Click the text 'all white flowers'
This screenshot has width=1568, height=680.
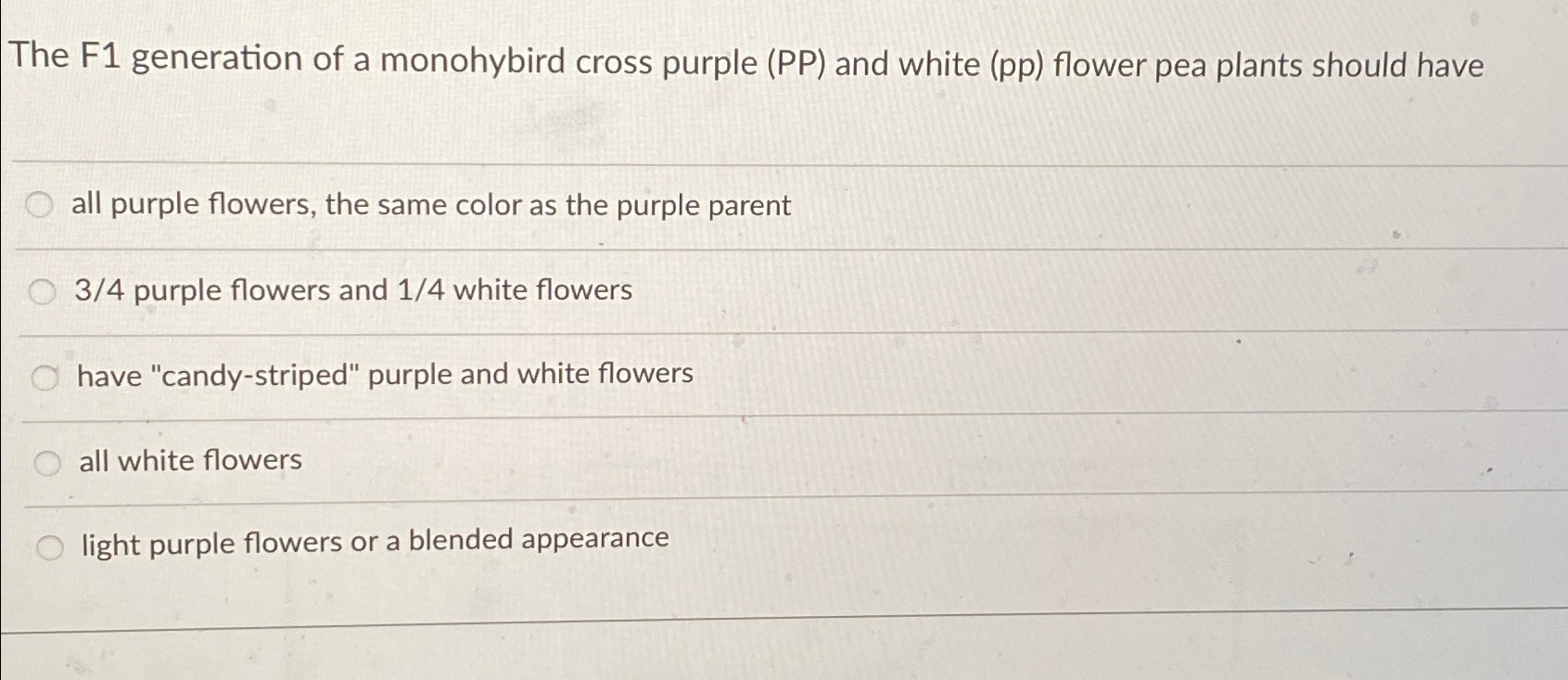[187, 460]
